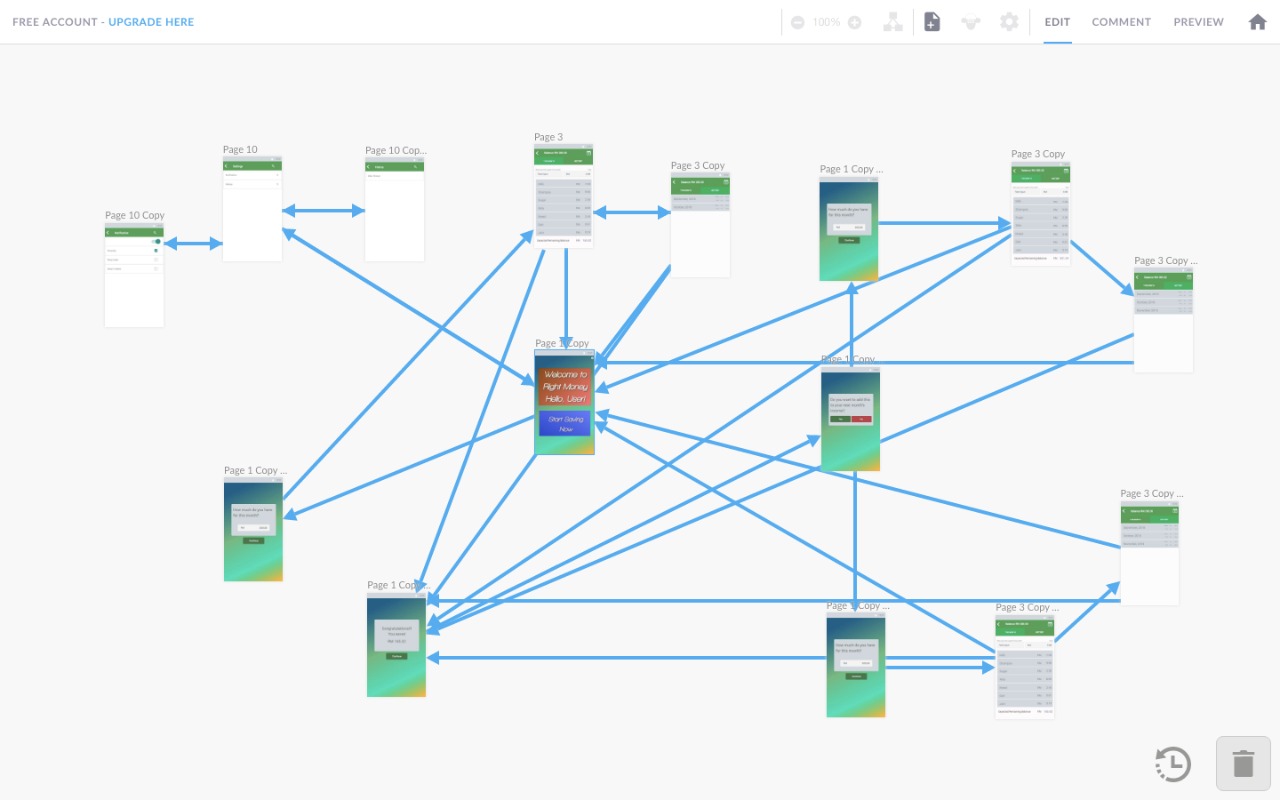The image size is (1280, 800).
Task: Click the Upgrade Here link
Action: coord(151,22)
